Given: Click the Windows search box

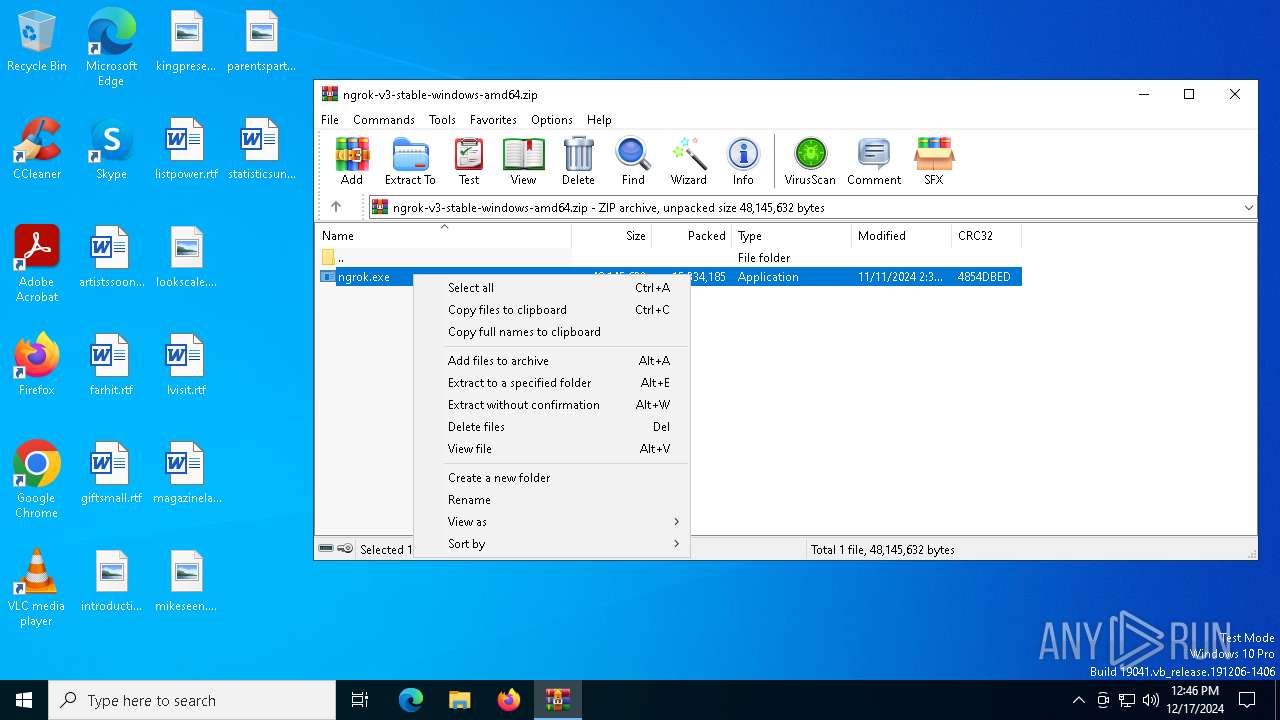Looking at the screenshot, I should [192, 700].
